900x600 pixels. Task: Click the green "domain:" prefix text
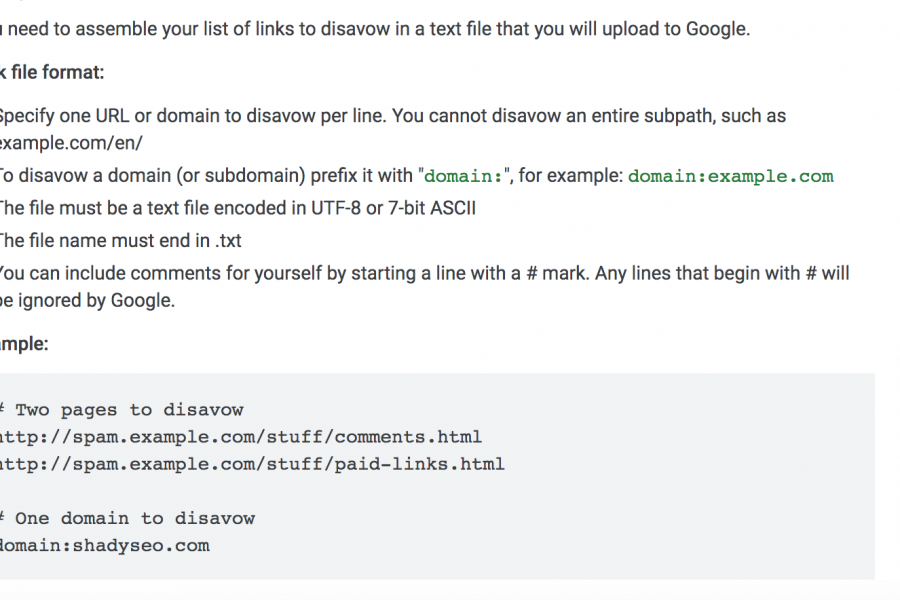[463, 176]
